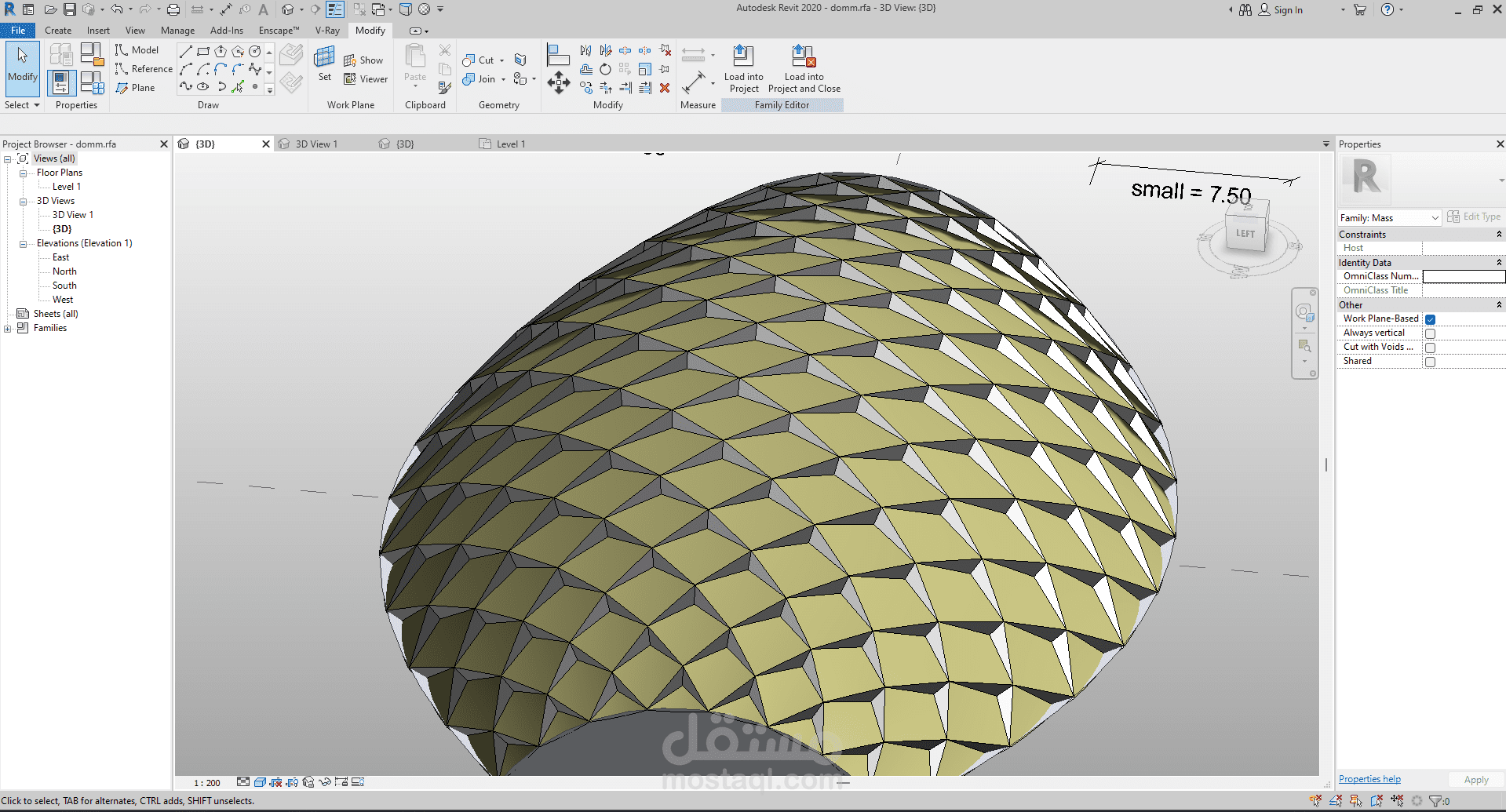Viewport: 1506px width, 812px height.
Task: Select the Reference line tool
Action: pos(144,69)
